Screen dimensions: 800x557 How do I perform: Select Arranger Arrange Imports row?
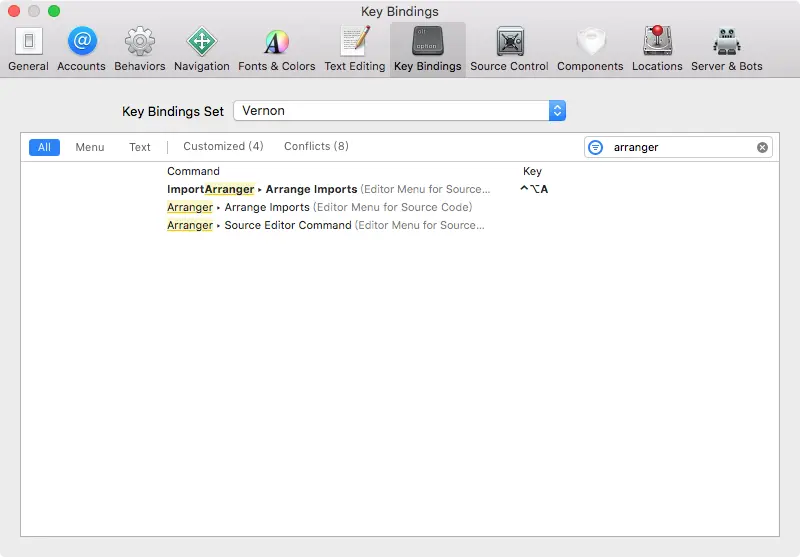click(x=400, y=207)
